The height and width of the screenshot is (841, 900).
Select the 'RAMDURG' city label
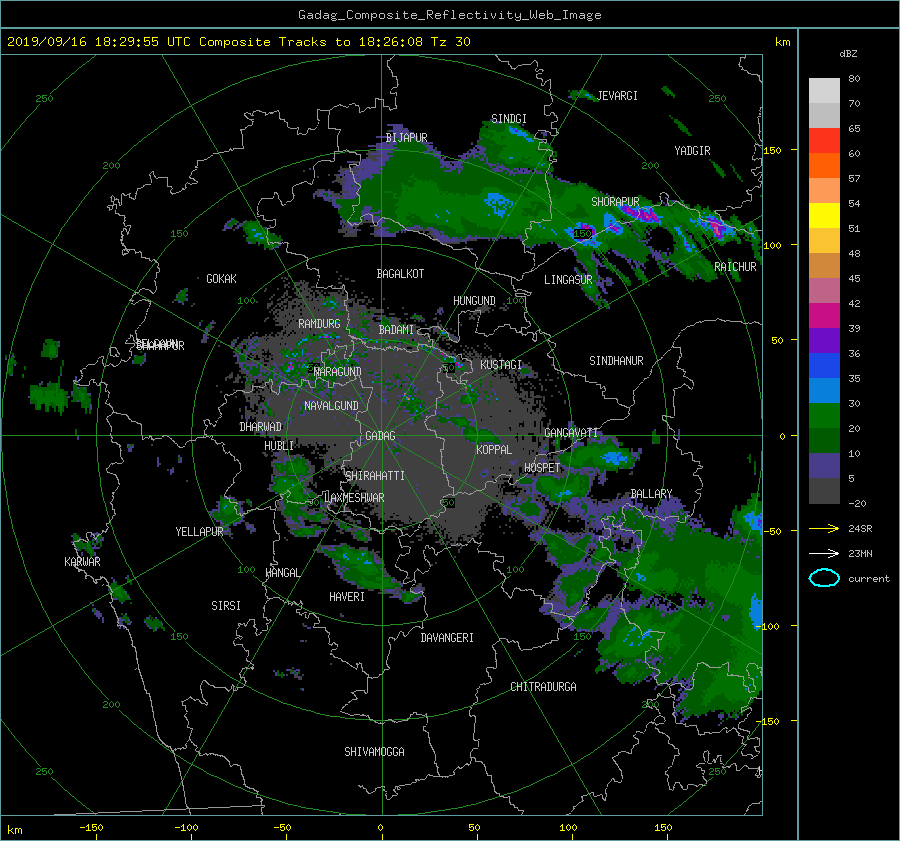[x=319, y=324]
